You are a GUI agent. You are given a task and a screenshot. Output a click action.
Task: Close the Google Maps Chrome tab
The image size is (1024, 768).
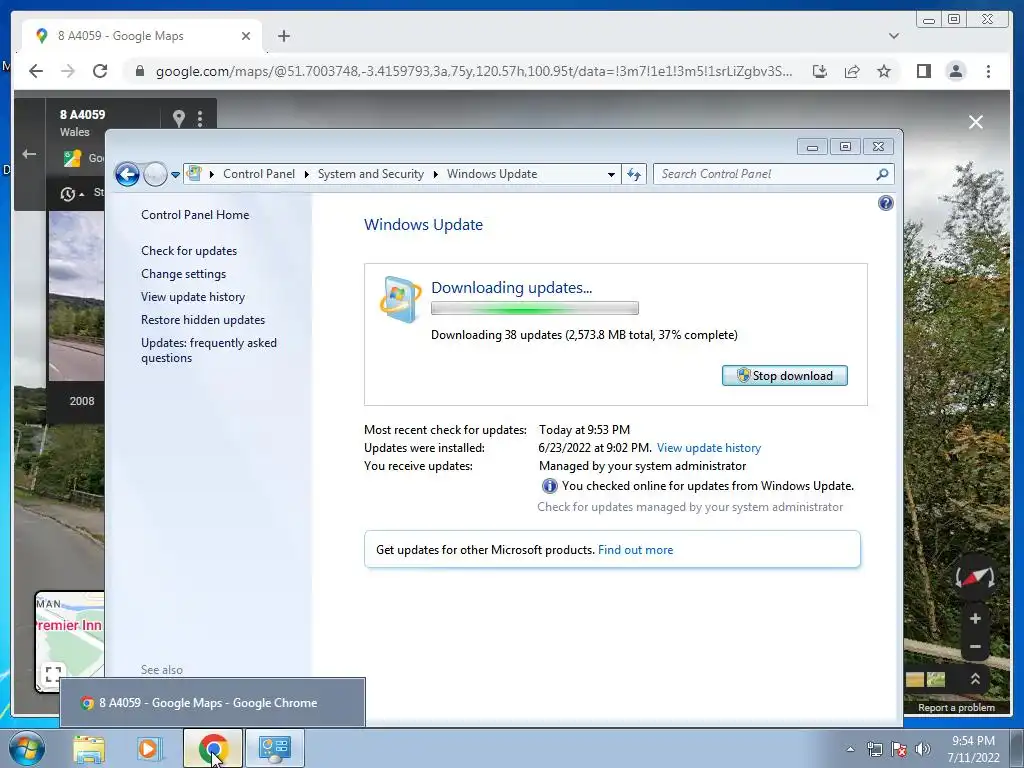pos(246,36)
